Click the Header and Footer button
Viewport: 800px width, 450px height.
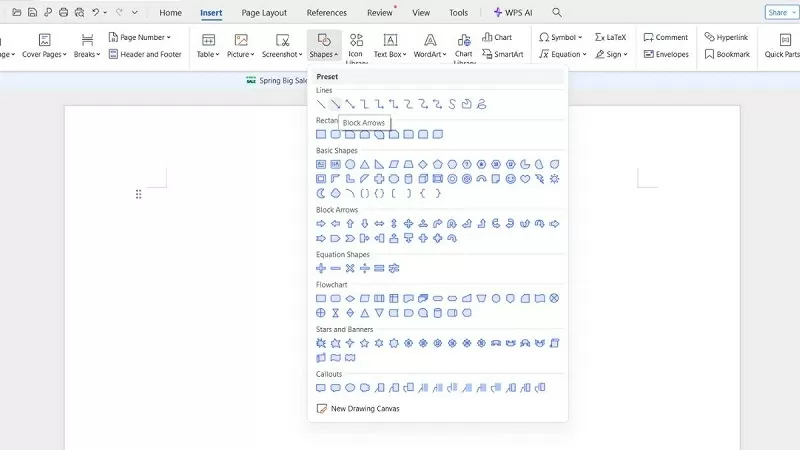(x=145, y=54)
